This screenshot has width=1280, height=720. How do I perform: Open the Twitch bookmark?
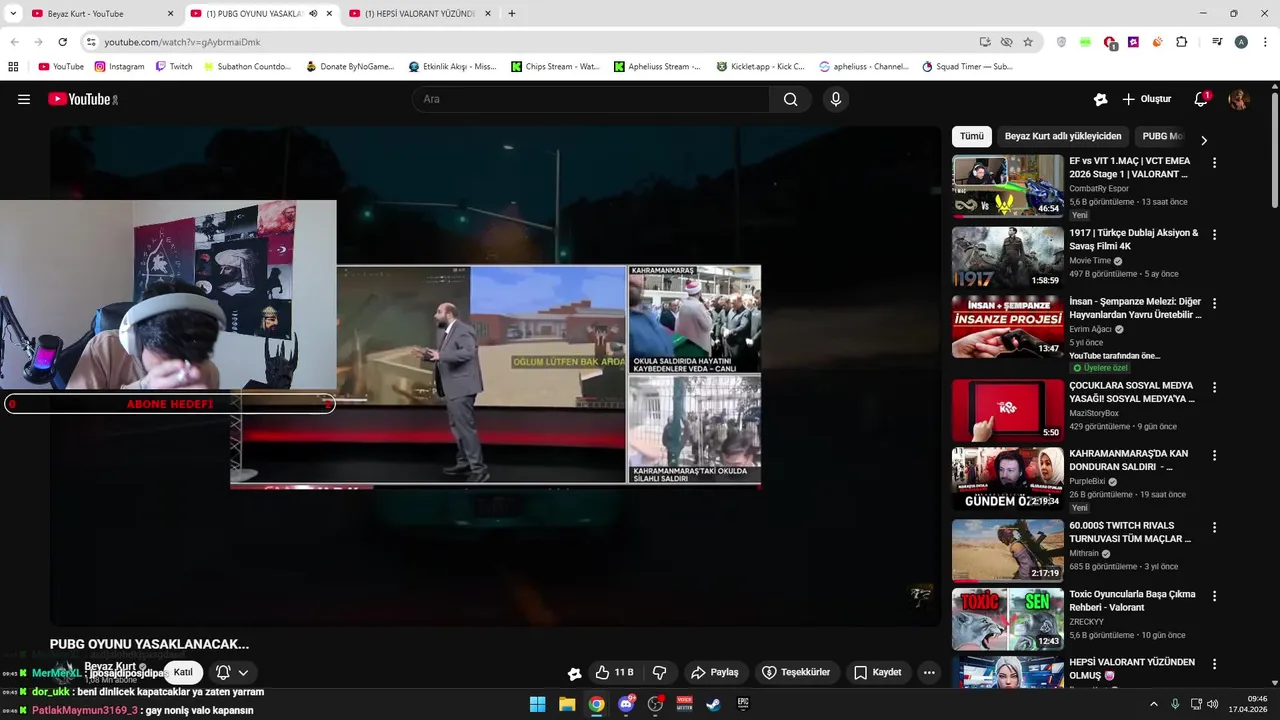pos(174,67)
